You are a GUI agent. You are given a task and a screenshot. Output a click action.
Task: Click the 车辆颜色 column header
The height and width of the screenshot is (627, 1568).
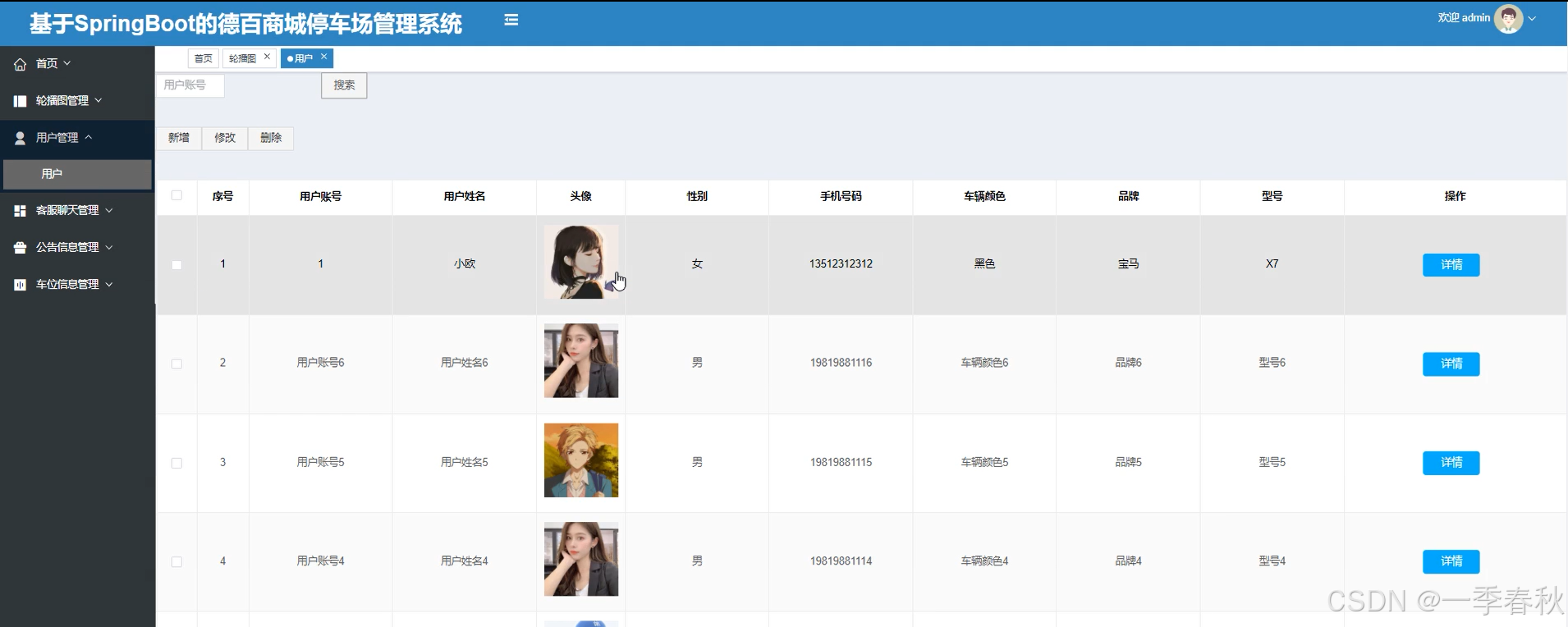(x=984, y=196)
